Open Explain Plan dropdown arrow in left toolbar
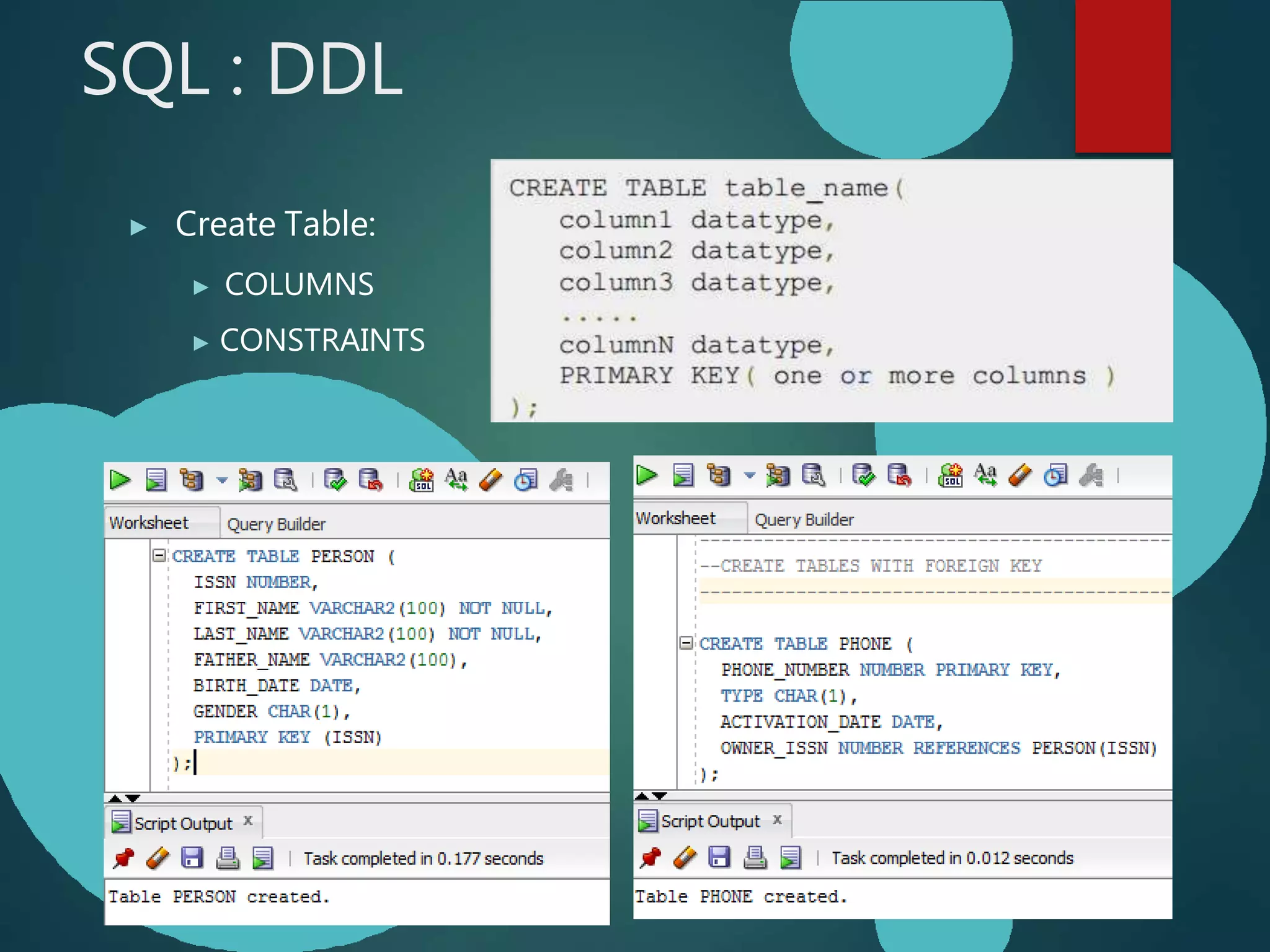Screen dimensions: 1270x952 pos(222,480)
